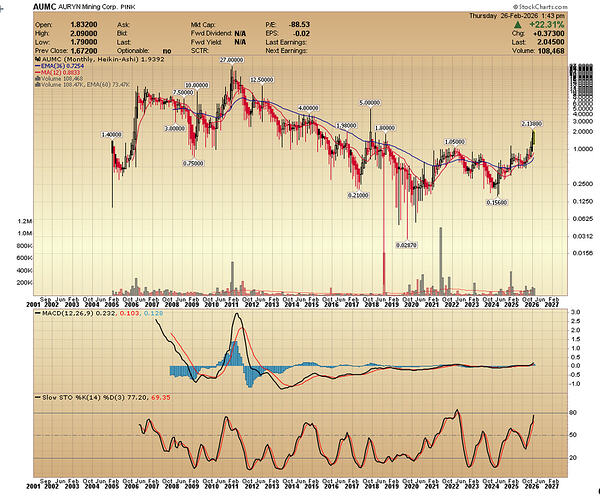Image resolution: width=600 pixels, height=499 pixels.
Task: Click the 7.50000 price label
Action: click(183, 93)
